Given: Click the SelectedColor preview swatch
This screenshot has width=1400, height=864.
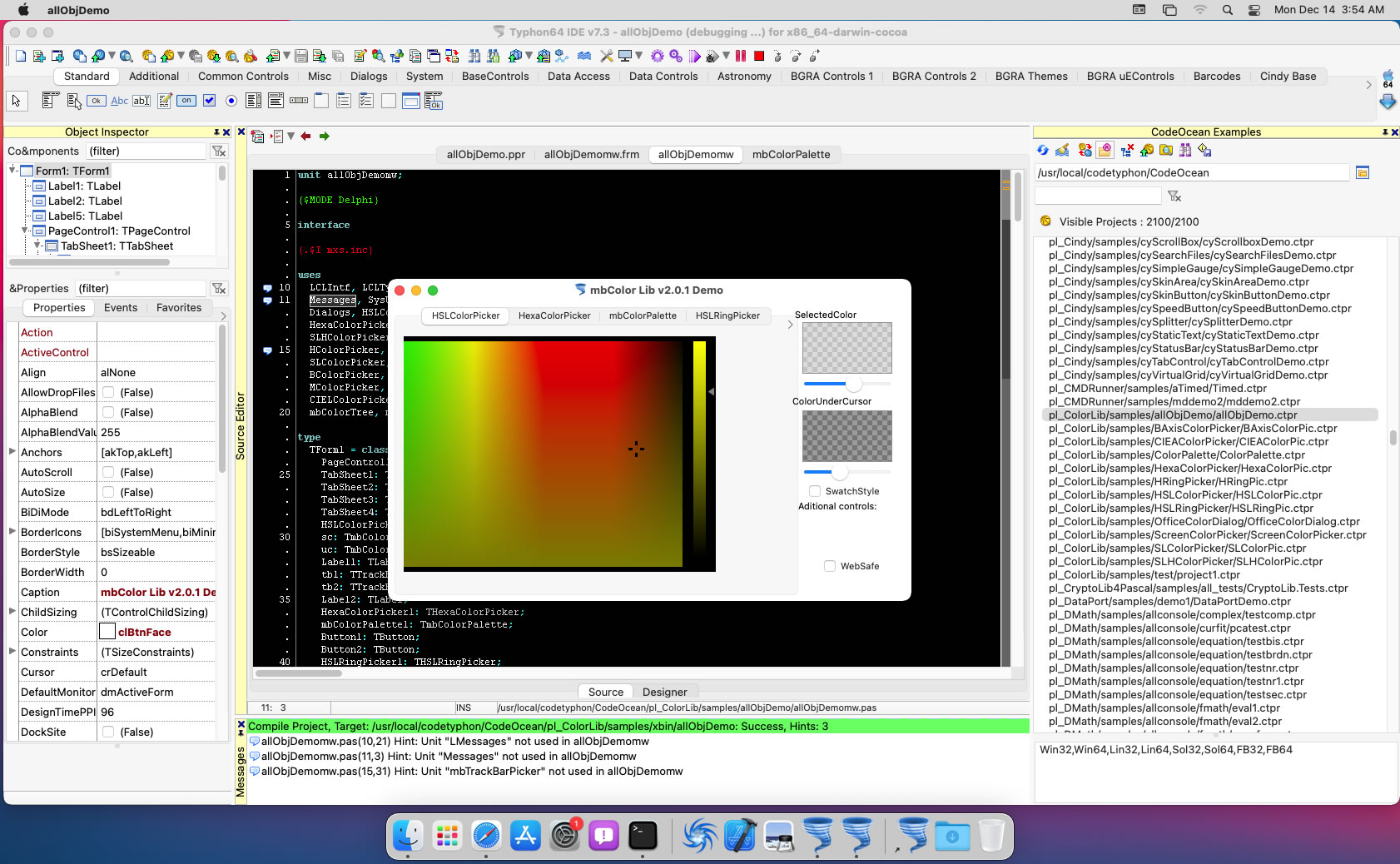Looking at the screenshot, I should [x=846, y=348].
